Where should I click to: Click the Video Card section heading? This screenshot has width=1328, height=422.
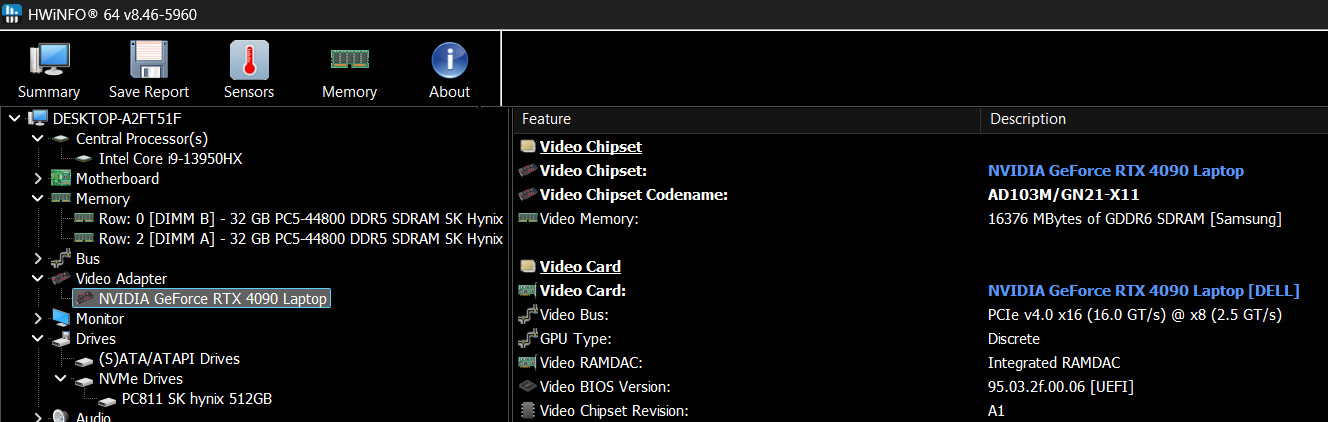click(580, 267)
